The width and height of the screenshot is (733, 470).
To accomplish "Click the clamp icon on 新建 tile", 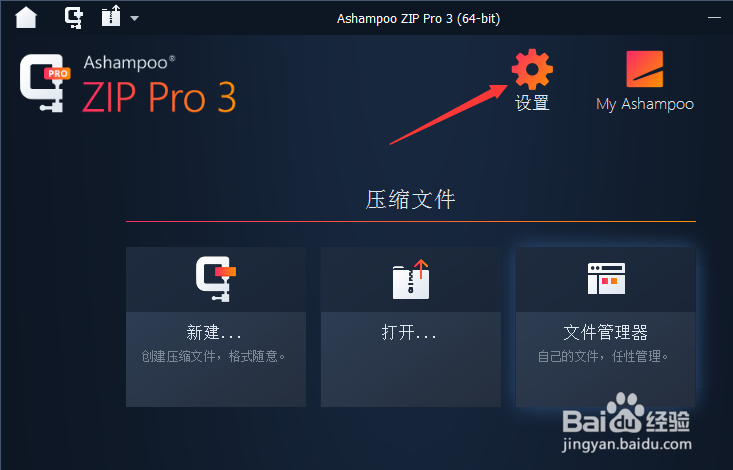I will (x=216, y=279).
